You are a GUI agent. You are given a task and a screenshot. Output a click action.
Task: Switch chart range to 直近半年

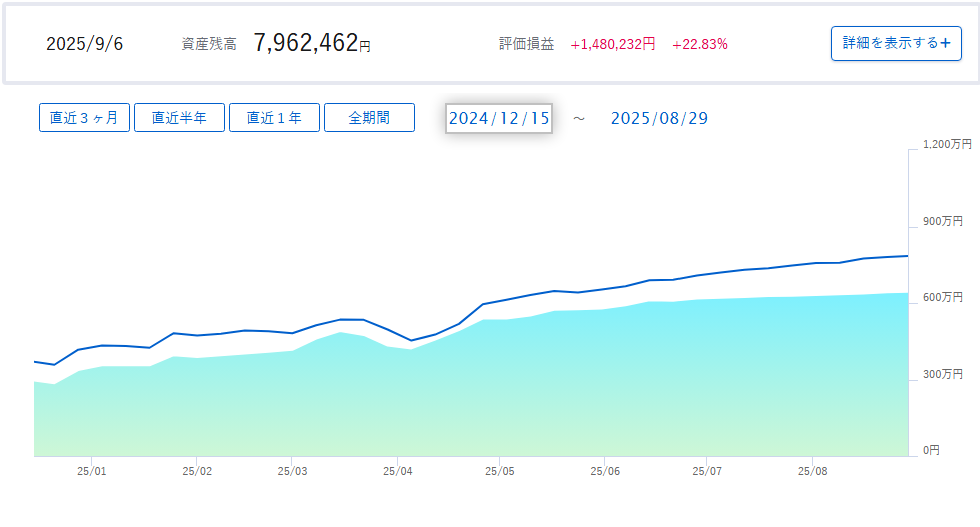tap(179, 117)
